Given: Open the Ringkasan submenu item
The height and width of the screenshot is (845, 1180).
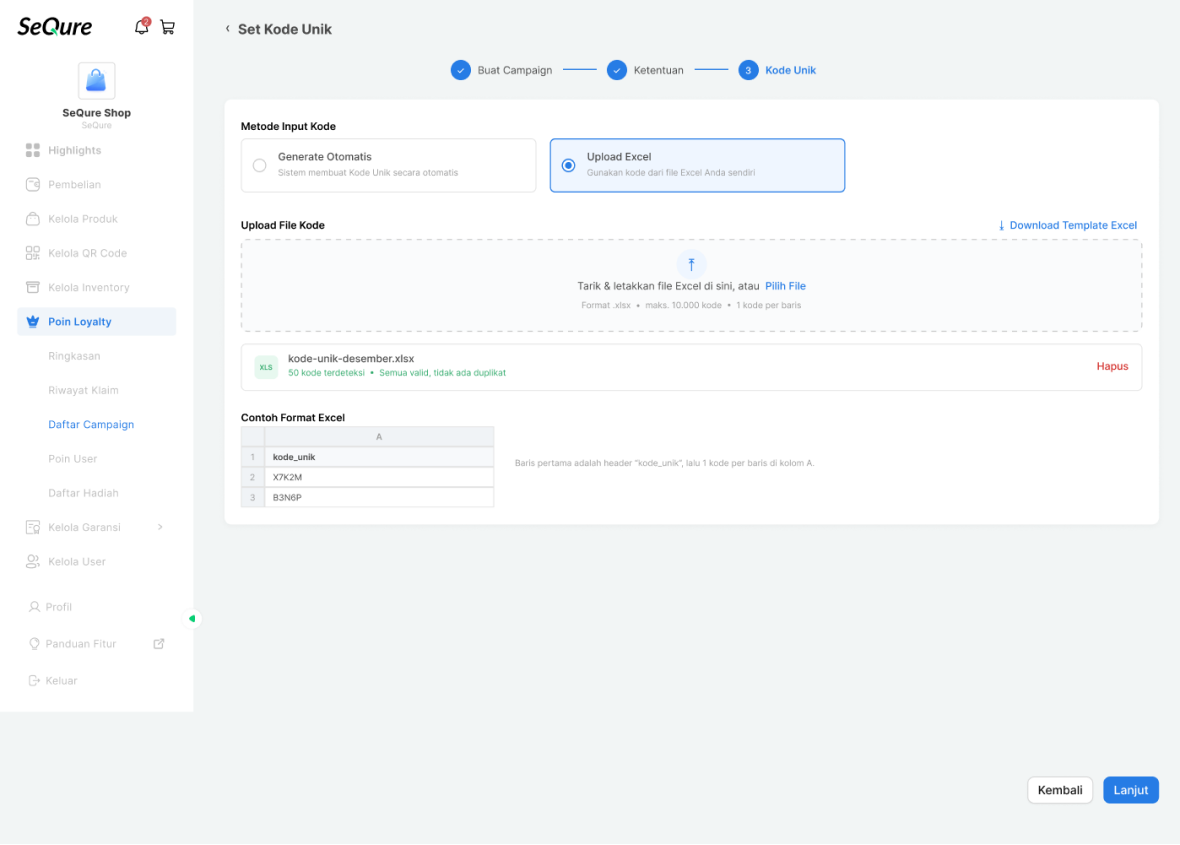Looking at the screenshot, I should (75, 356).
